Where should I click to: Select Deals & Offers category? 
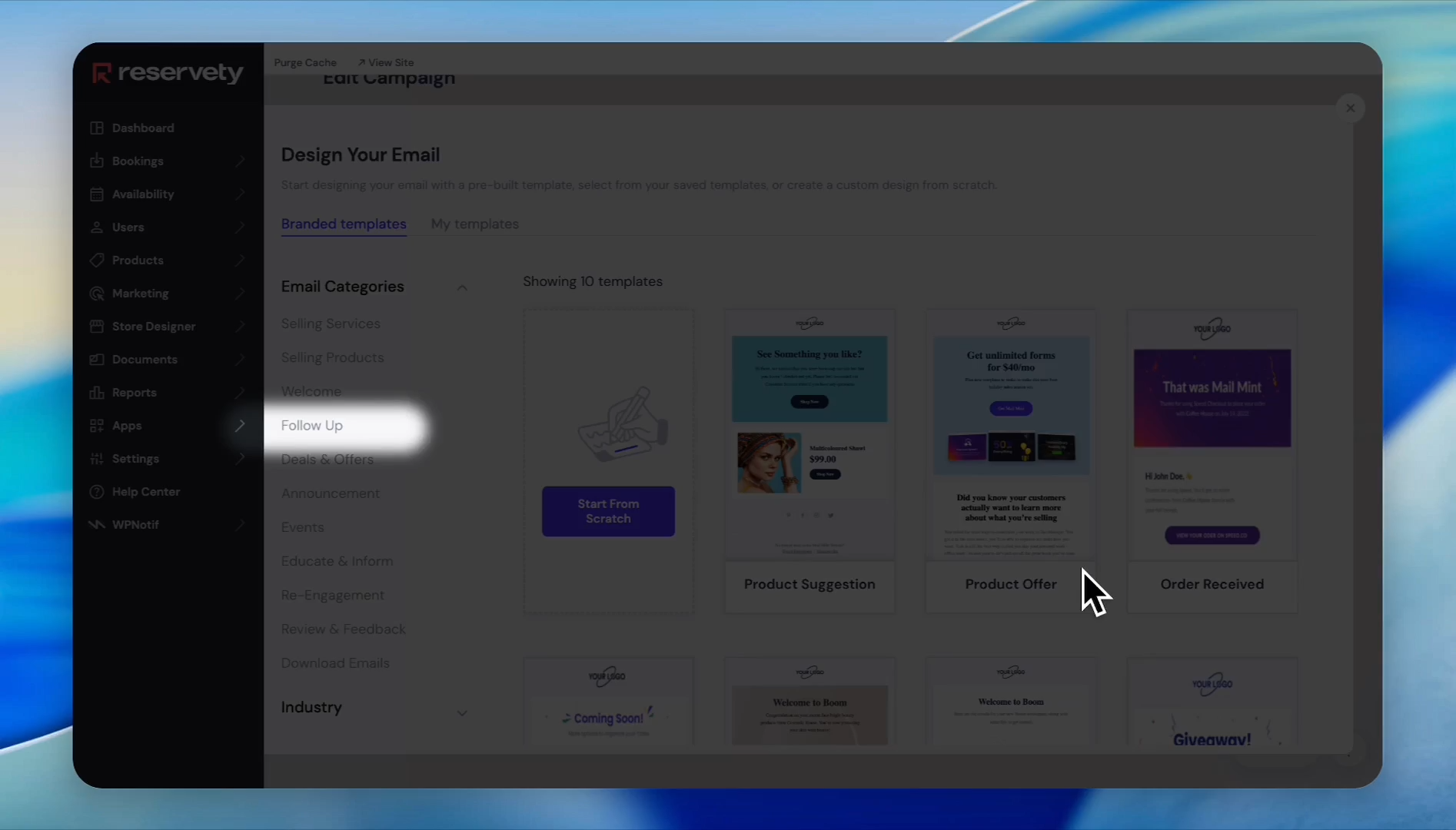pos(327,459)
